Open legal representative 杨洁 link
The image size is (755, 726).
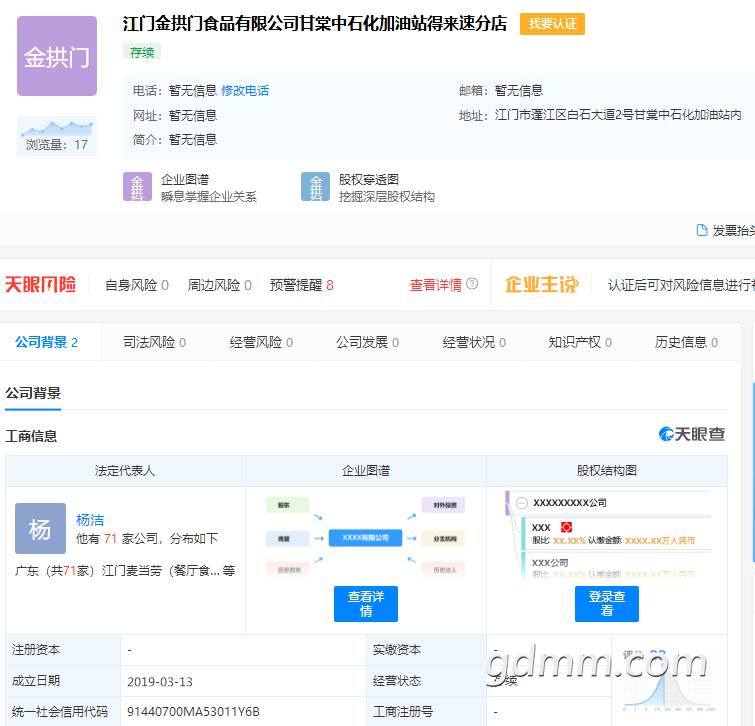[x=90, y=520]
